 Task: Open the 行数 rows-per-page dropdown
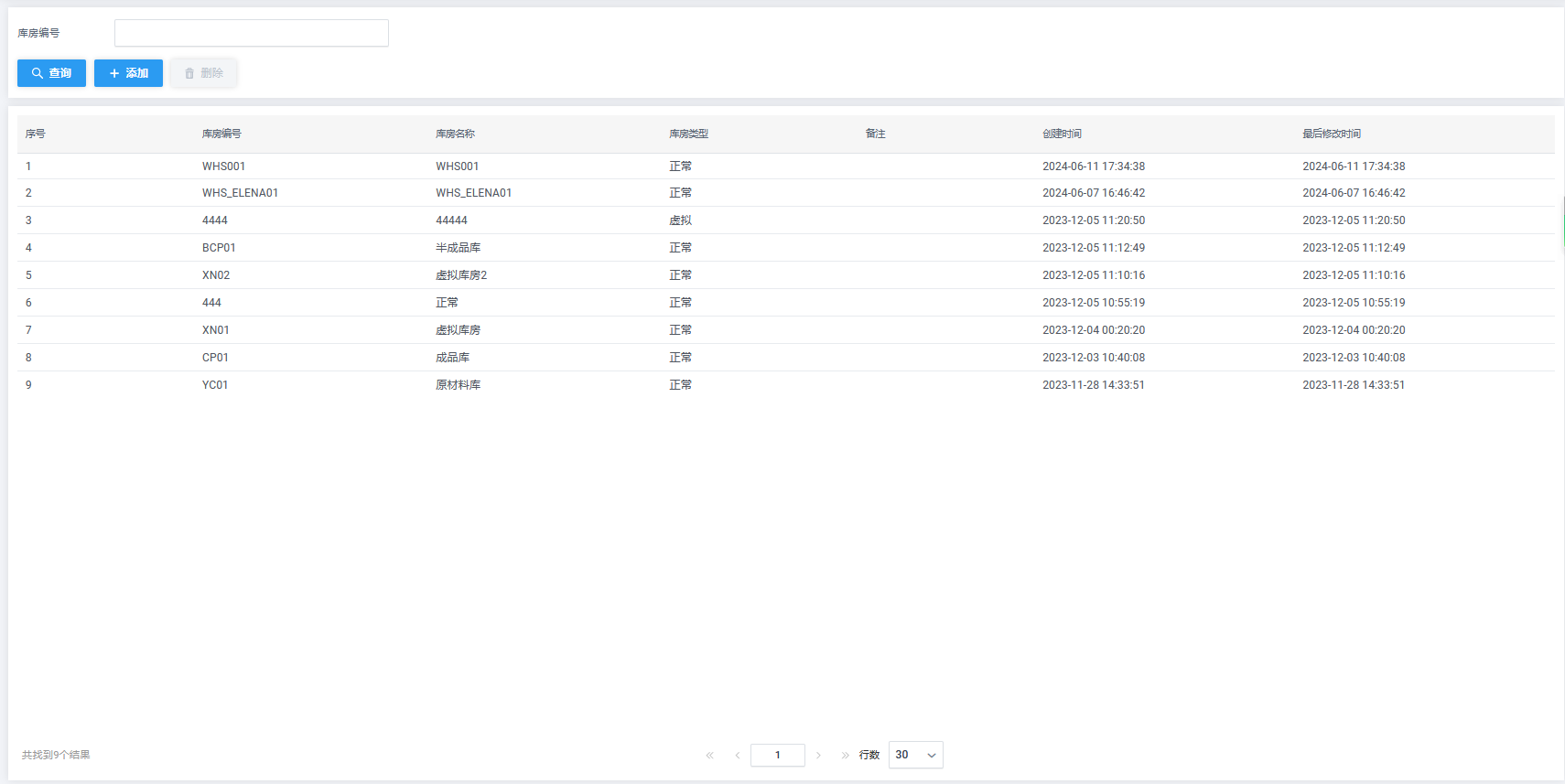(x=915, y=756)
